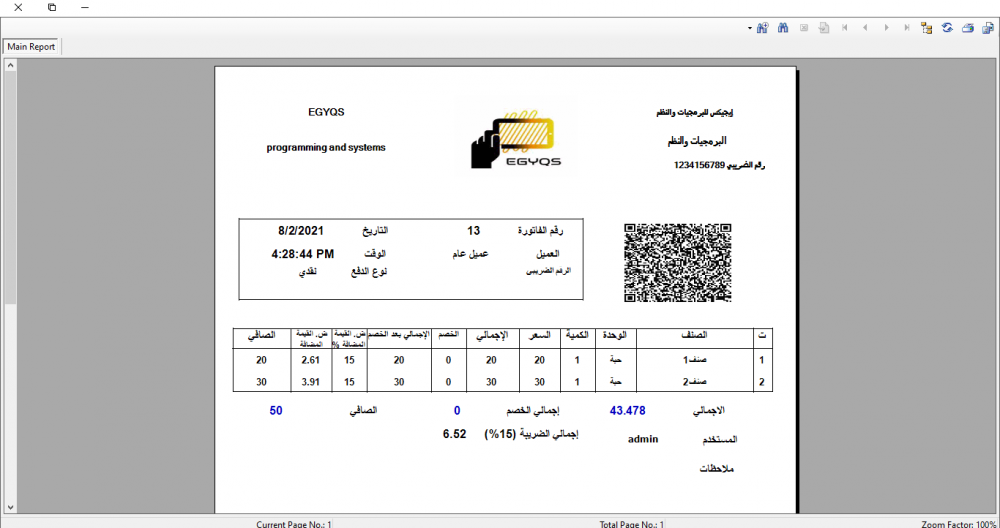Click the item name 'صنف1' cell

[x=695, y=360]
